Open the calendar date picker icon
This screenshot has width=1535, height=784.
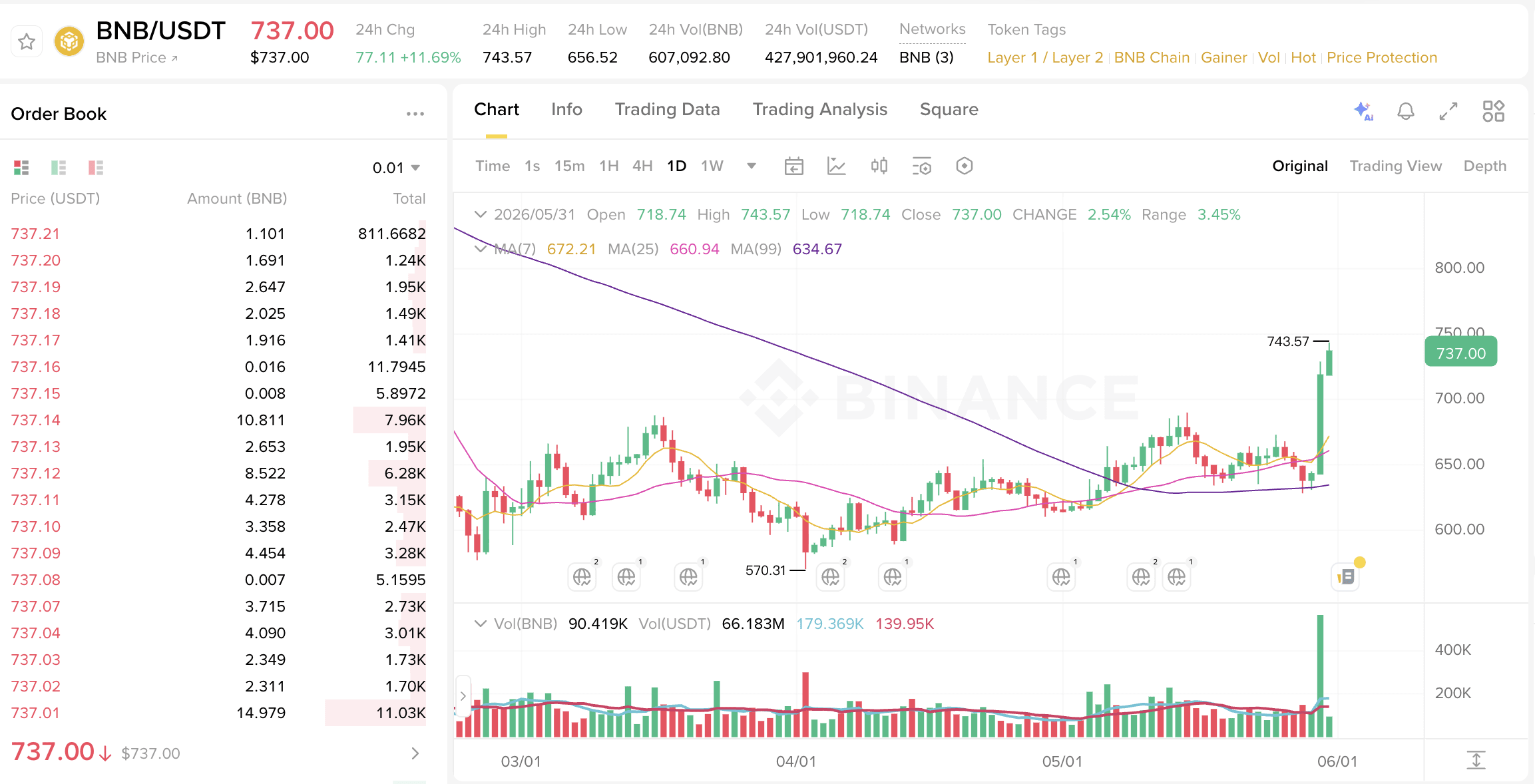click(794, 166)
